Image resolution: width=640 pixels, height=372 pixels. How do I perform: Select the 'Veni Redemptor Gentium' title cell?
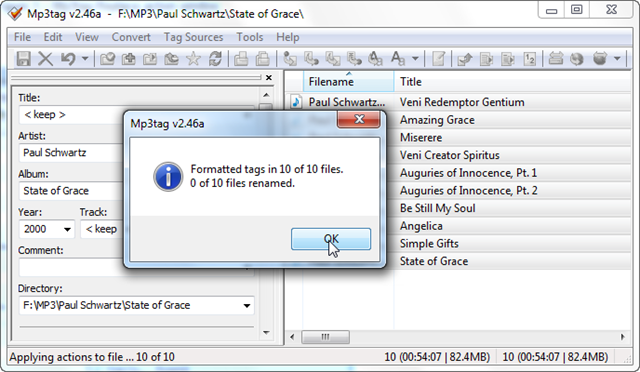coord(462,102)
